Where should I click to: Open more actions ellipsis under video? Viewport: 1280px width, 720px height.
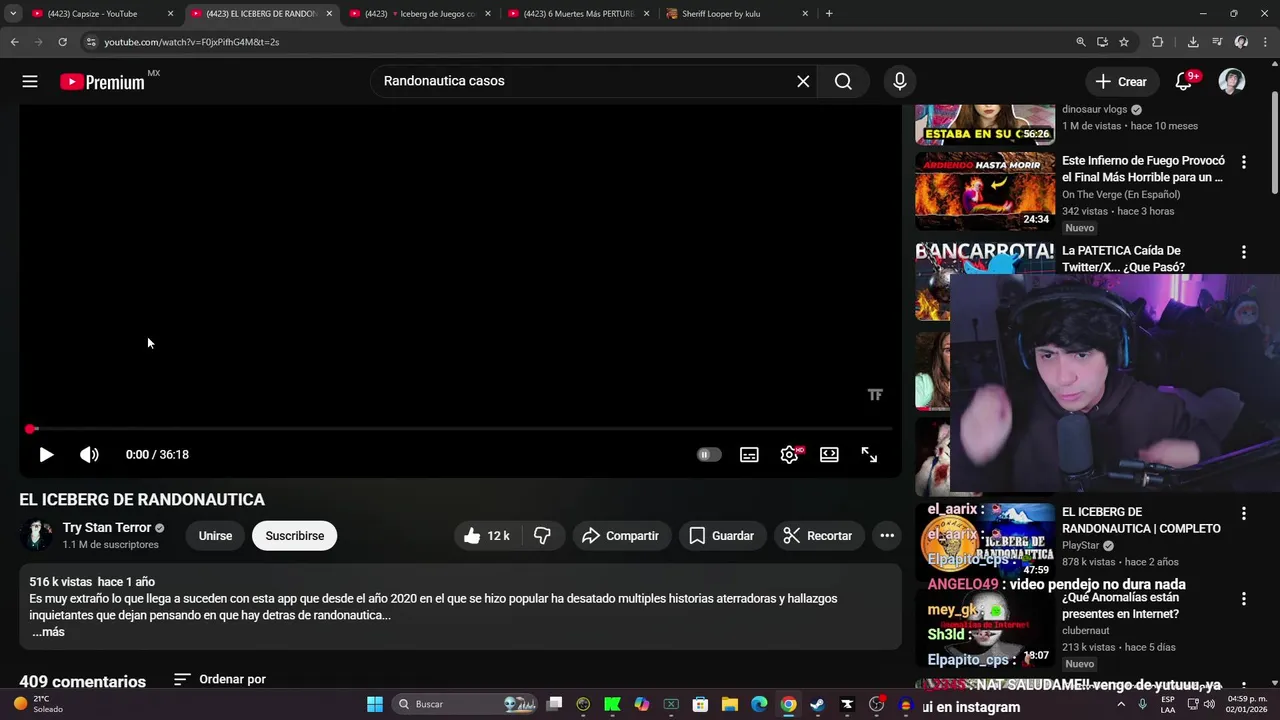(887, 536)
